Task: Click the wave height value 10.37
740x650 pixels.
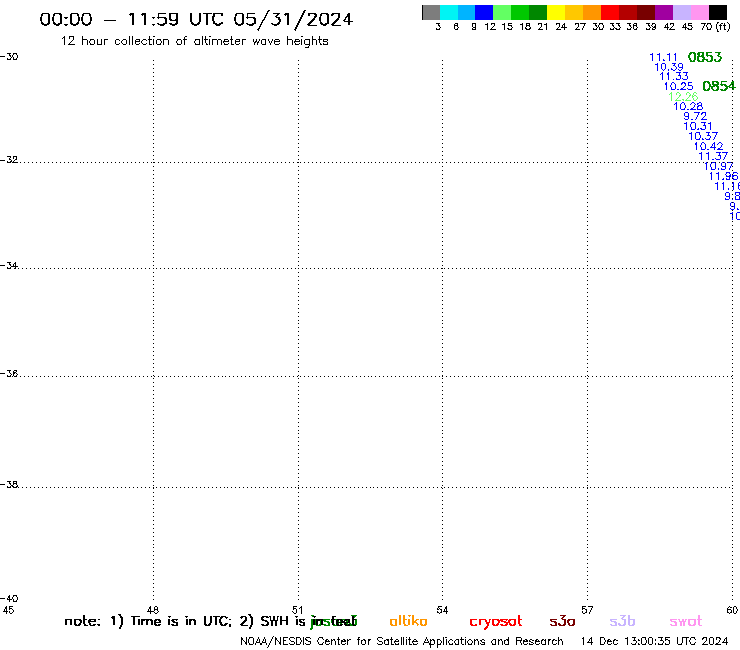Action: pos(703,136)
